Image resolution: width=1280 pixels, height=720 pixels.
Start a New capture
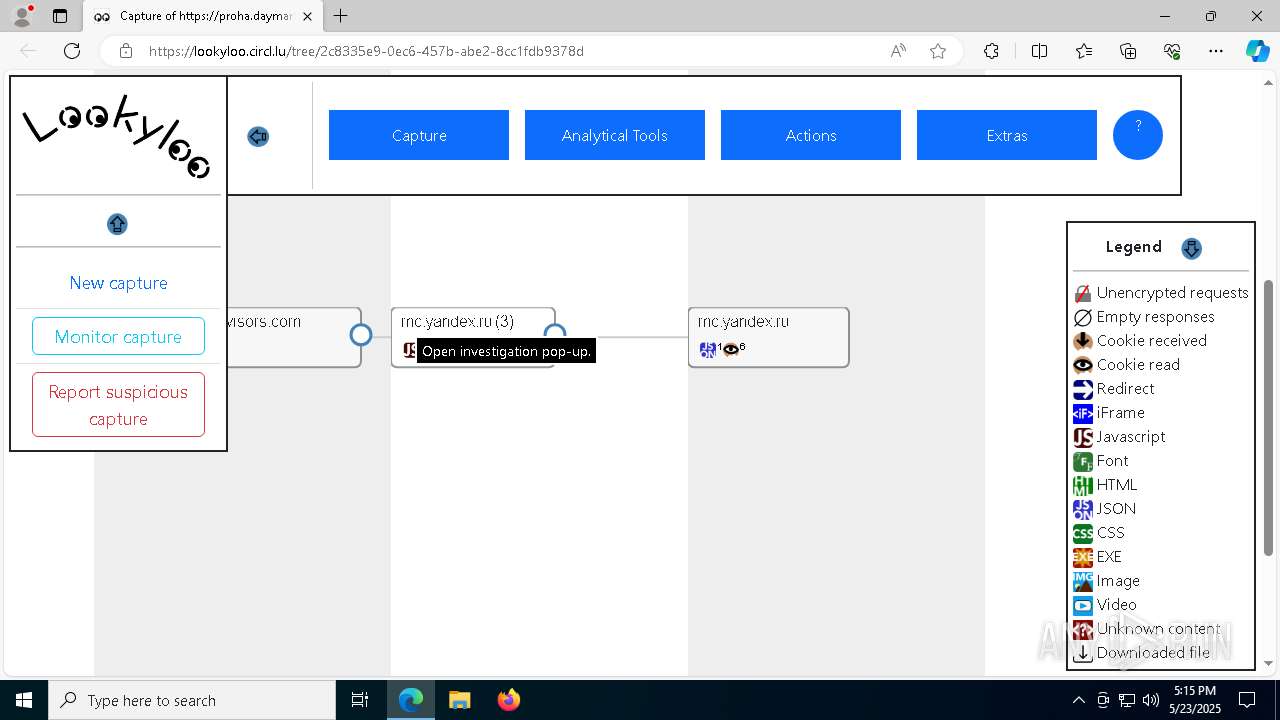click(x=118, y=283)
